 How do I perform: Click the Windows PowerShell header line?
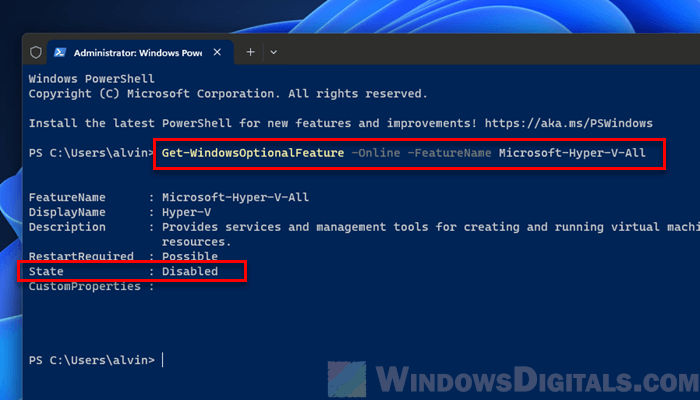coord(92,79)
